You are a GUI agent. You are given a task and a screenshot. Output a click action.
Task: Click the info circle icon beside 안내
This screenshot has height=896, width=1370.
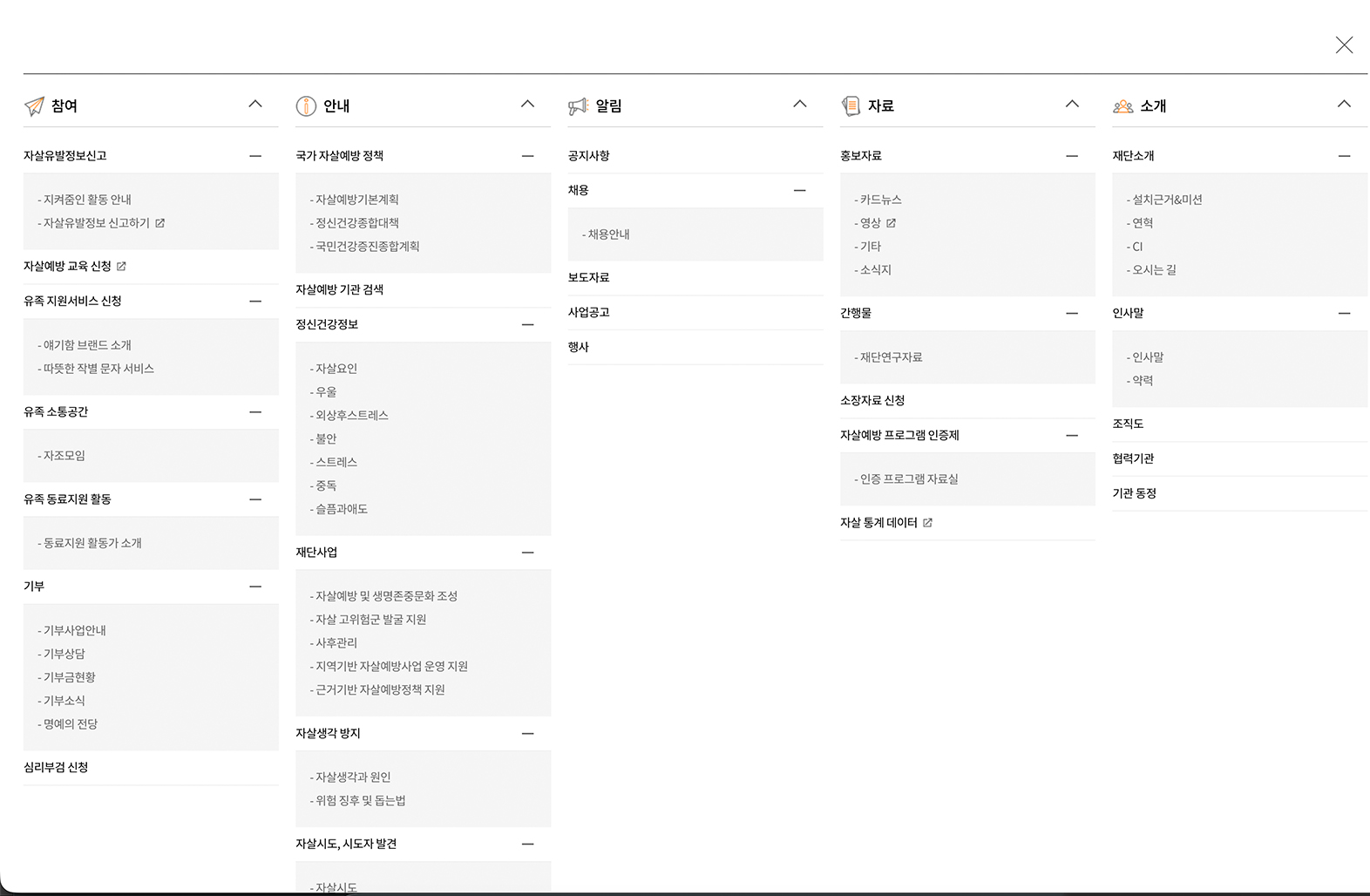pyautogui.click(x=306, y=106)
